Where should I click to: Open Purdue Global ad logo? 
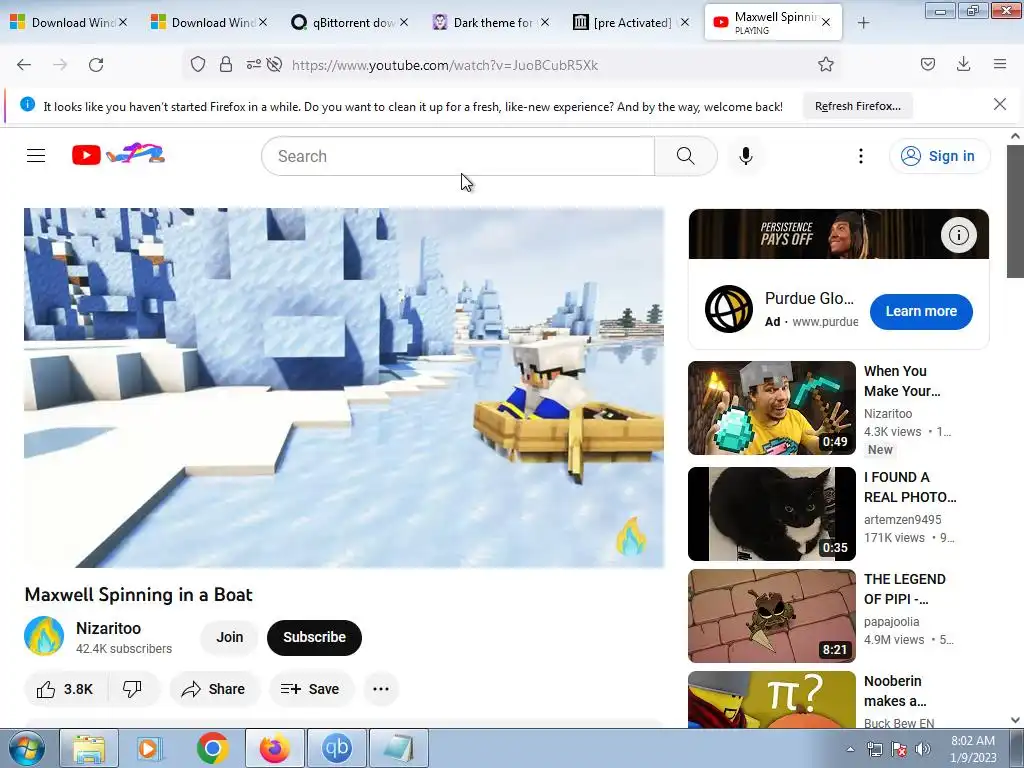point(729,309)
